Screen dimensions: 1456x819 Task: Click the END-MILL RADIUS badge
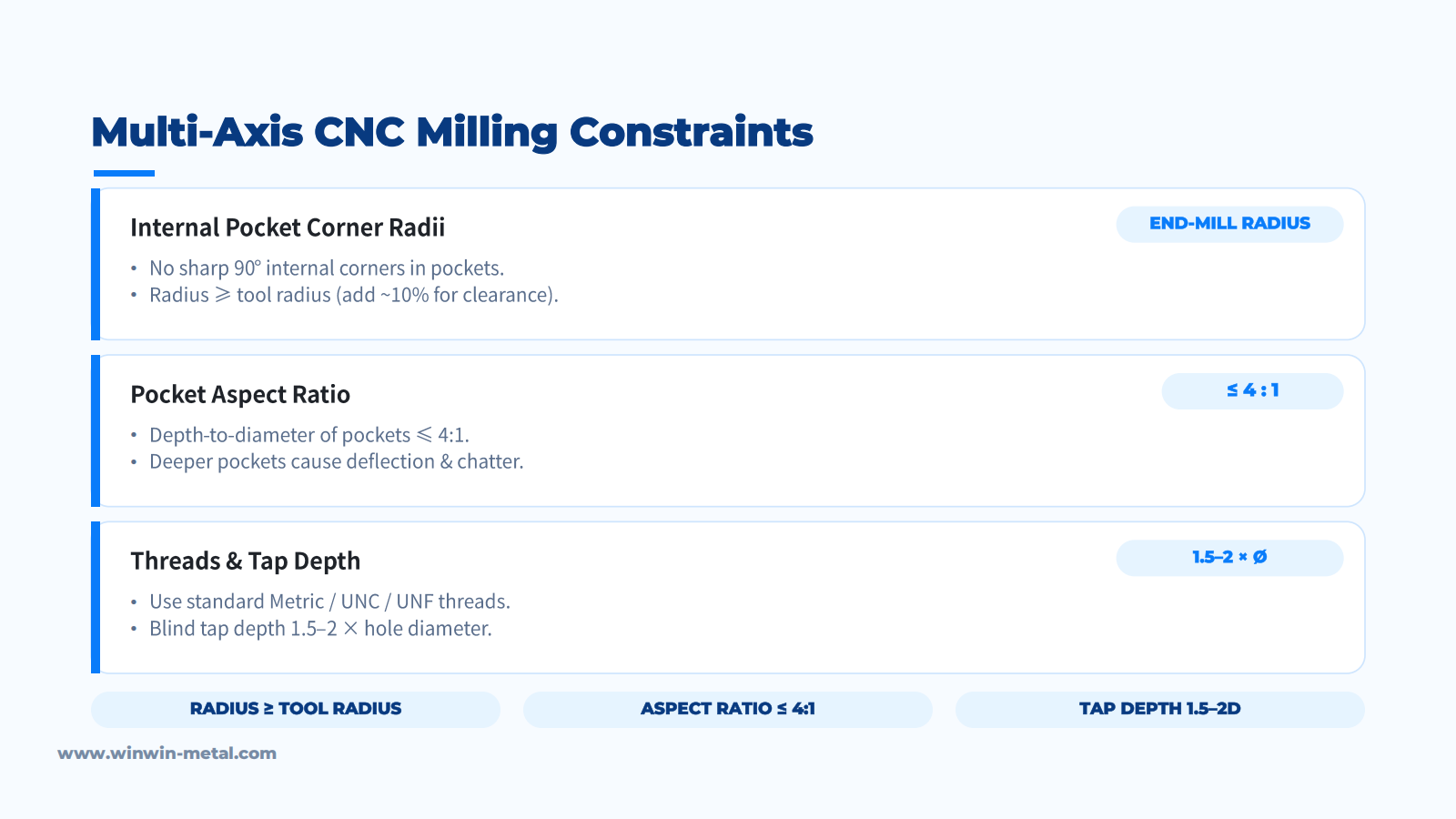click(x=1229, y=224)
